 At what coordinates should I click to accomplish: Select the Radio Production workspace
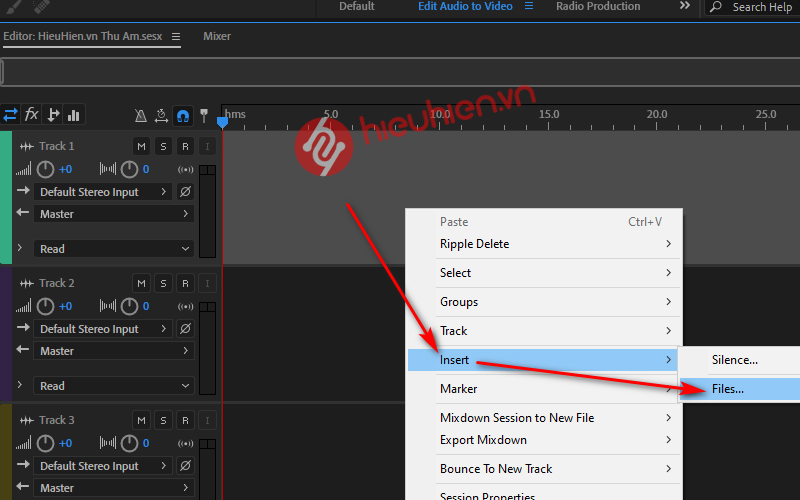(597, 7)
